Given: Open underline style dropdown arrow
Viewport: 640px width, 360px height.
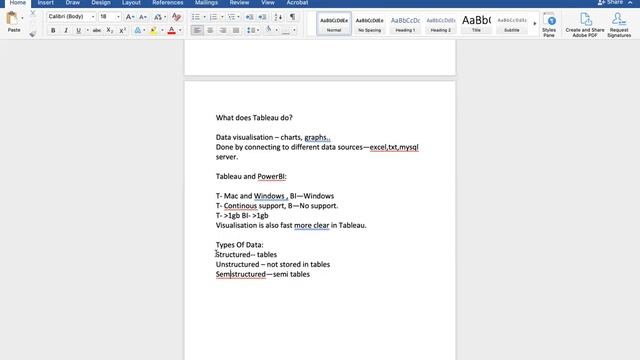Looking at the screenshot, I should [x=87, y=30].
